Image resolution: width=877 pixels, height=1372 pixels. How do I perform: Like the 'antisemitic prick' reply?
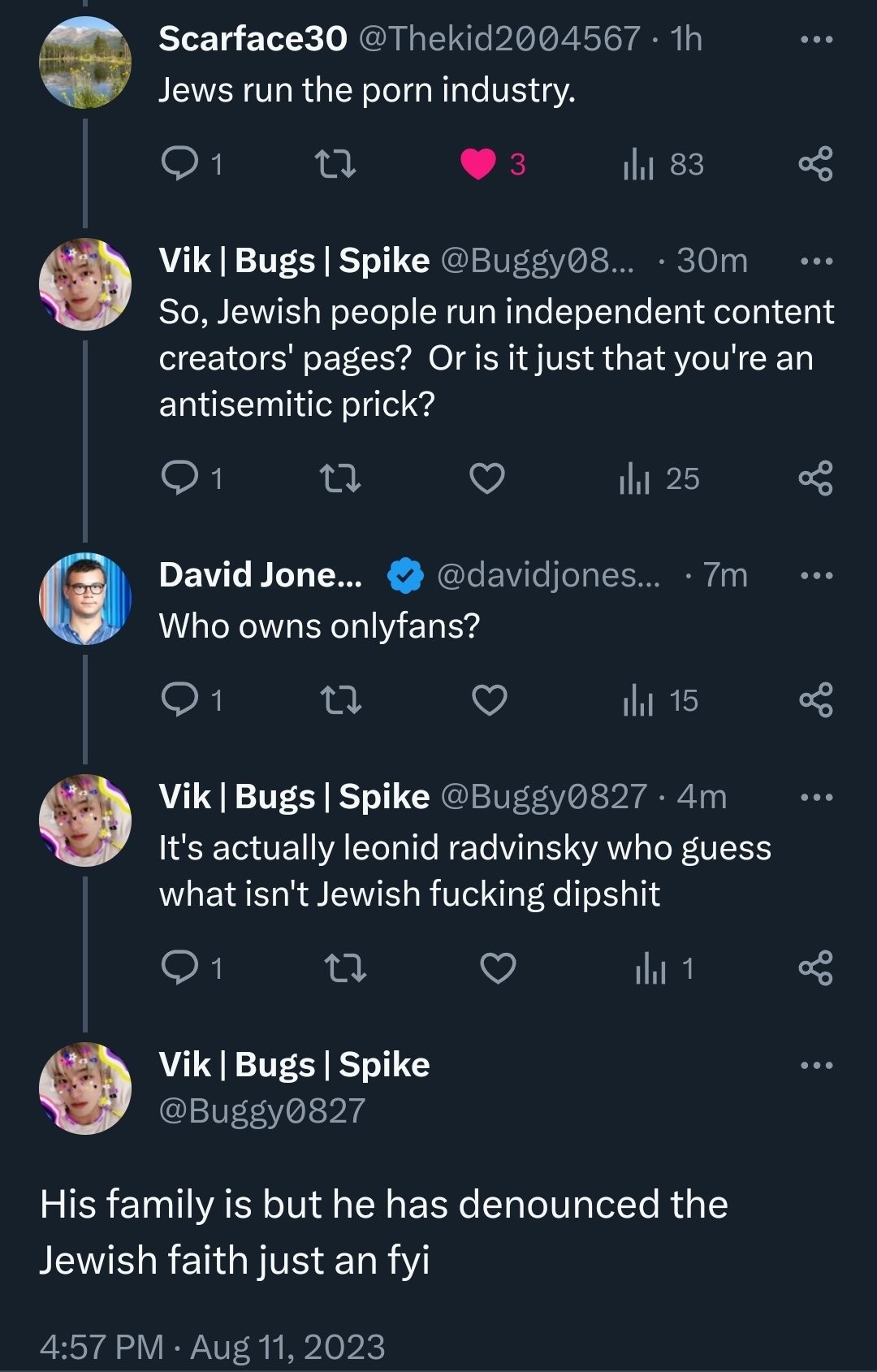coord(487,478)
